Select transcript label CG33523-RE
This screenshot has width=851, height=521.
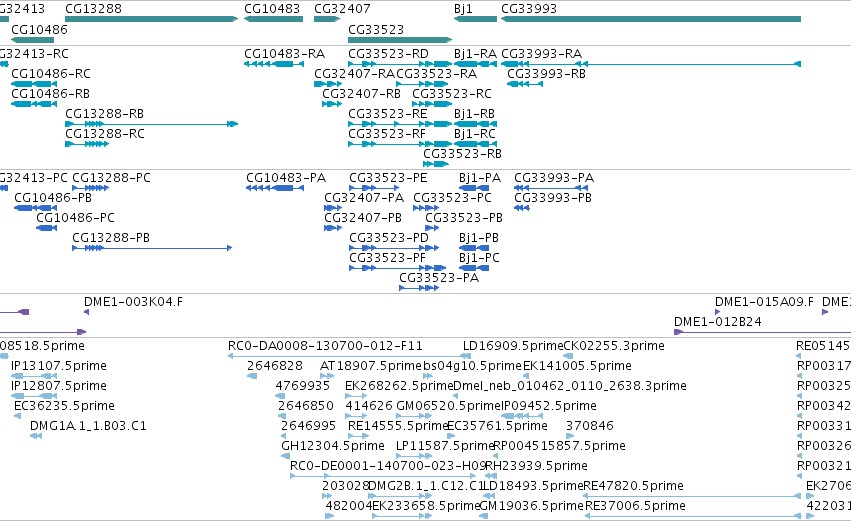tap(388, 114)
